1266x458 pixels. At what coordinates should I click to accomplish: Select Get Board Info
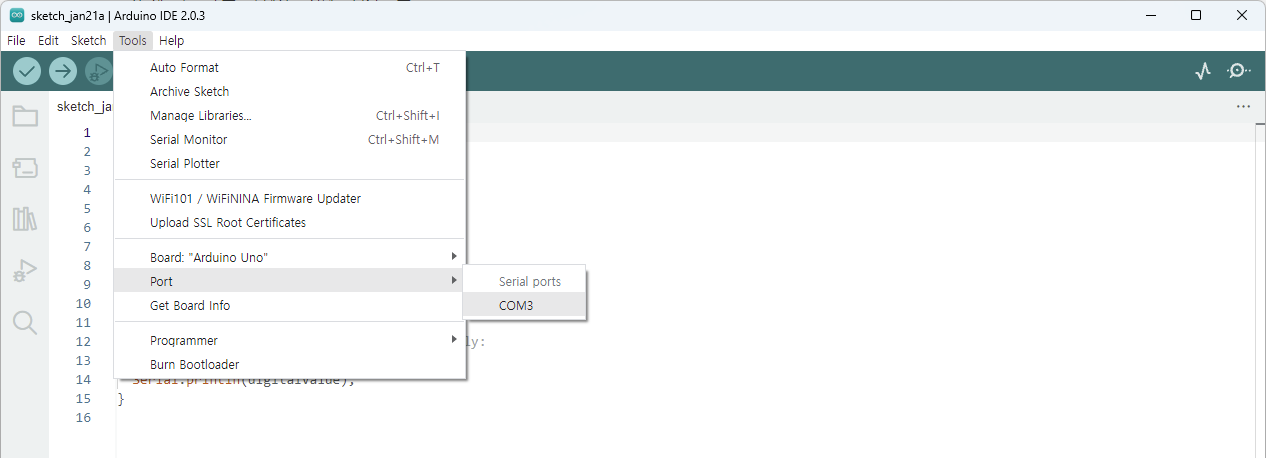[290, 306]
